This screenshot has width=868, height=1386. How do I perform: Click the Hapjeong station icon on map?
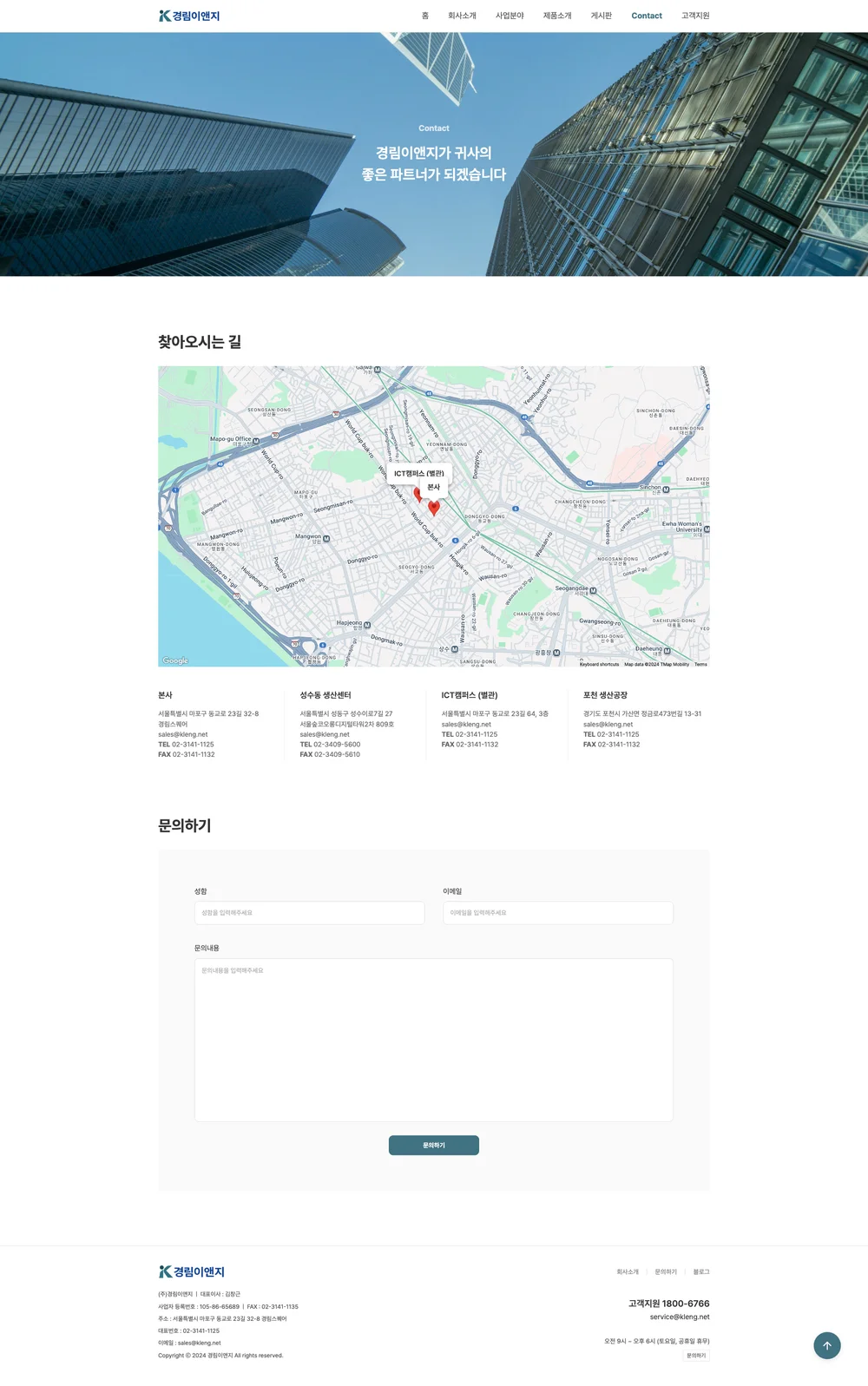(x=367, y=625)
